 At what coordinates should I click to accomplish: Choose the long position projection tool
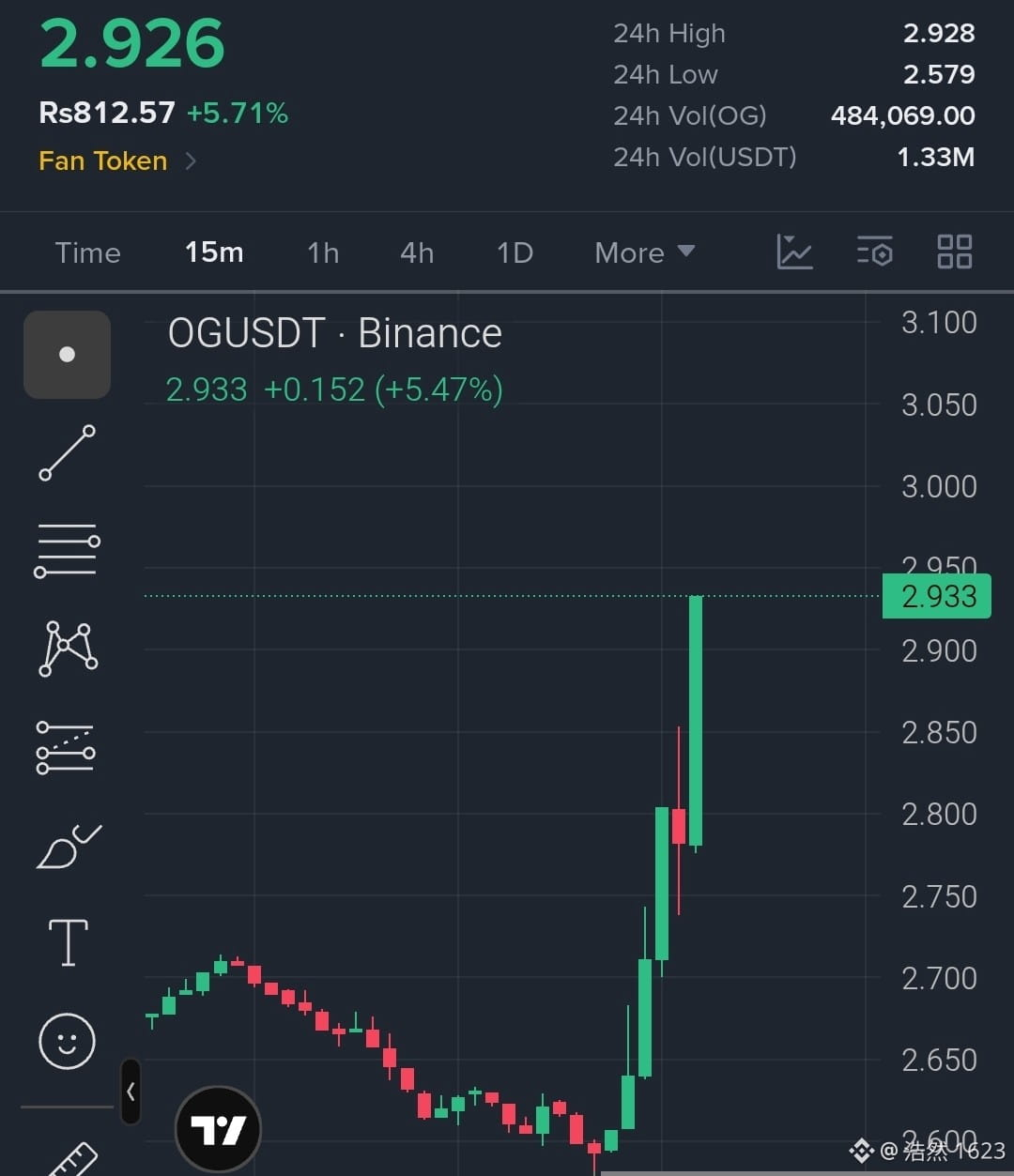pyautogui.click(x=66, y=747)
